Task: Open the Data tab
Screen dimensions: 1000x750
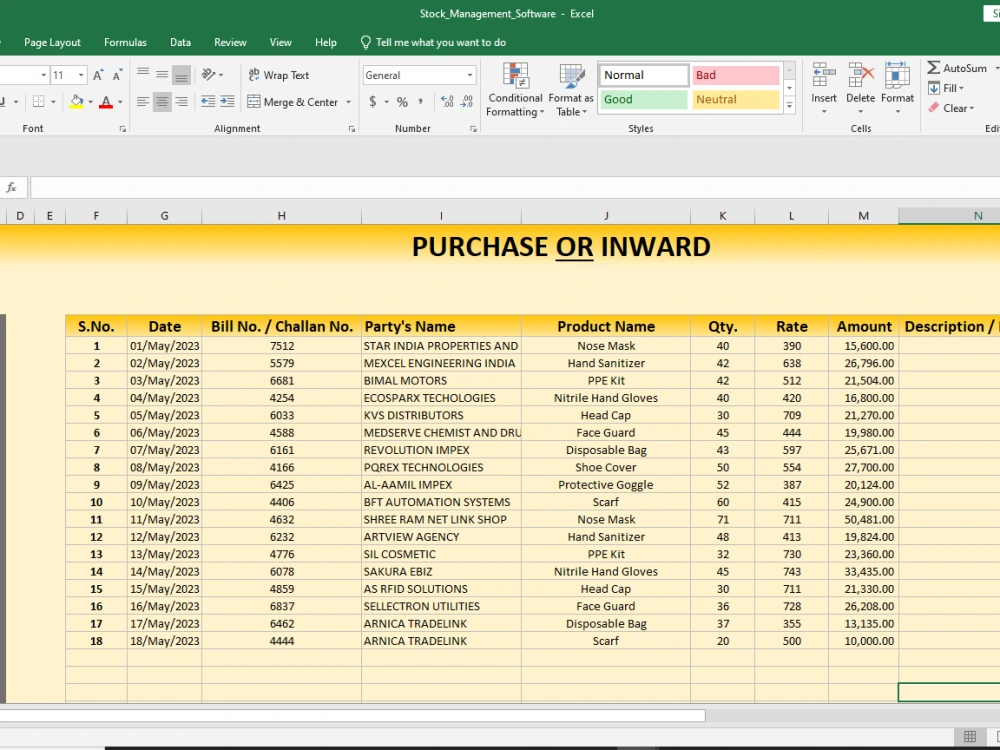Action: click(x=180, y=42)
